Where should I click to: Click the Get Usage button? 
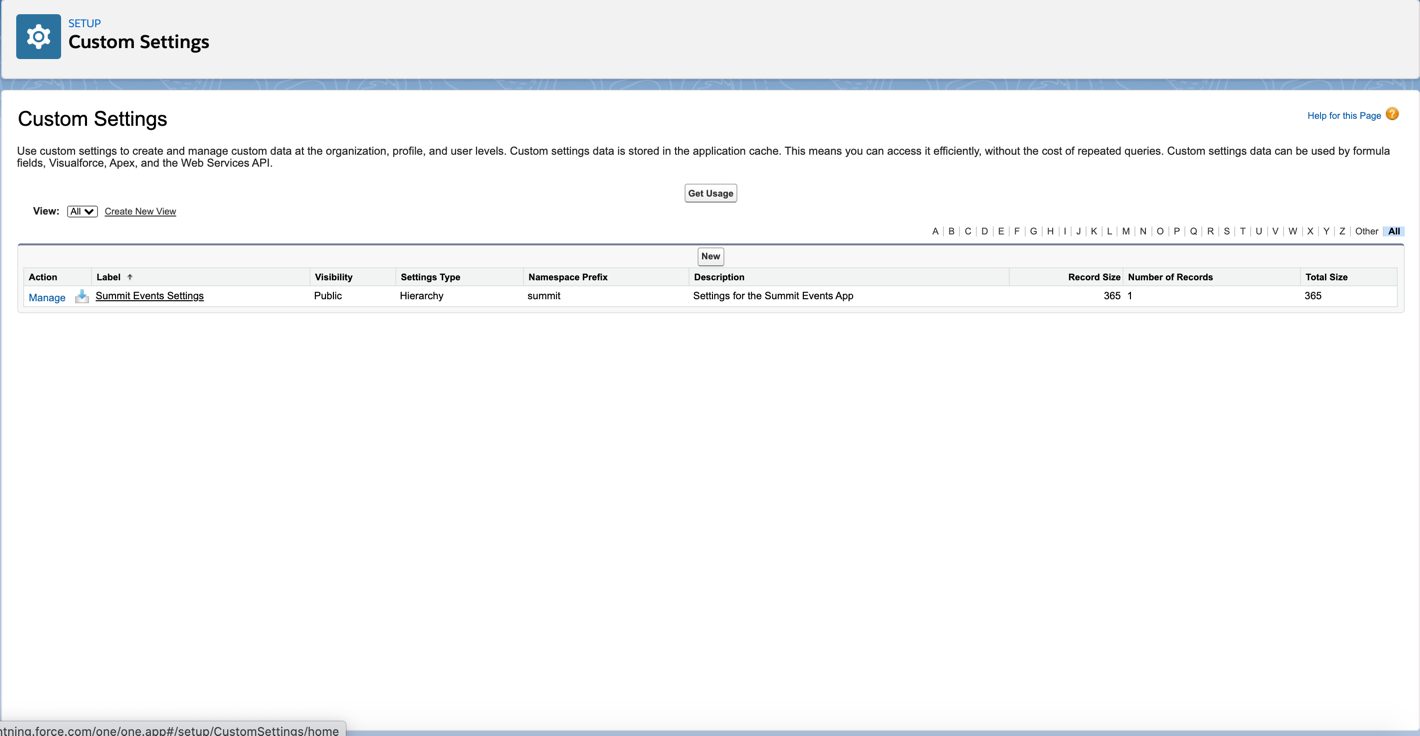tap(710, 193)
